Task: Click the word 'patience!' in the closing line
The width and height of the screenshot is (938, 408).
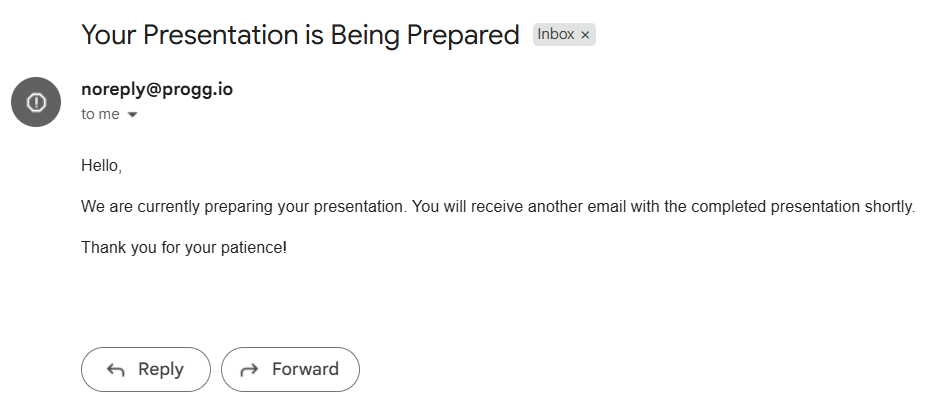Action: click(254, 248)
